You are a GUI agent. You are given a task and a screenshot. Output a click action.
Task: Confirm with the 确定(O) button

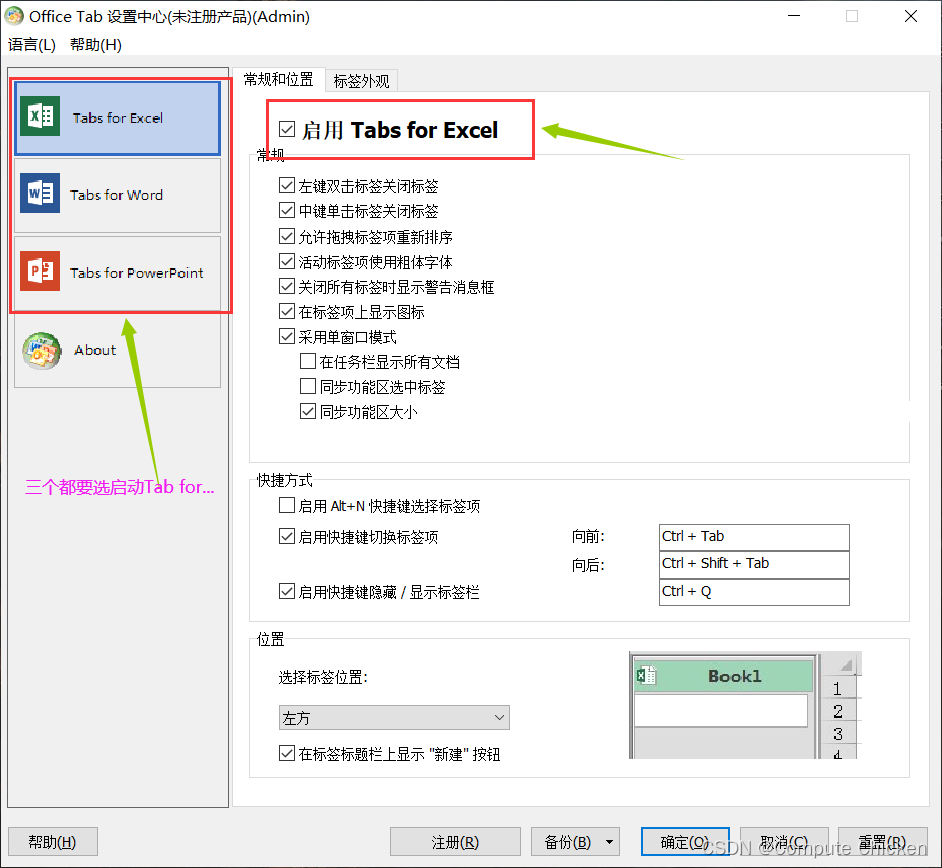[x=685, y=842]
